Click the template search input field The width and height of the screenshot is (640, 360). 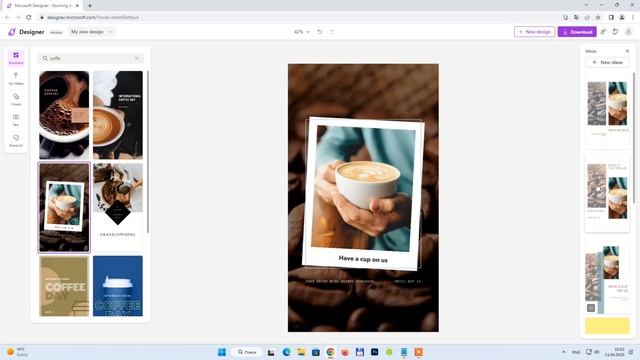coord(91,58)
